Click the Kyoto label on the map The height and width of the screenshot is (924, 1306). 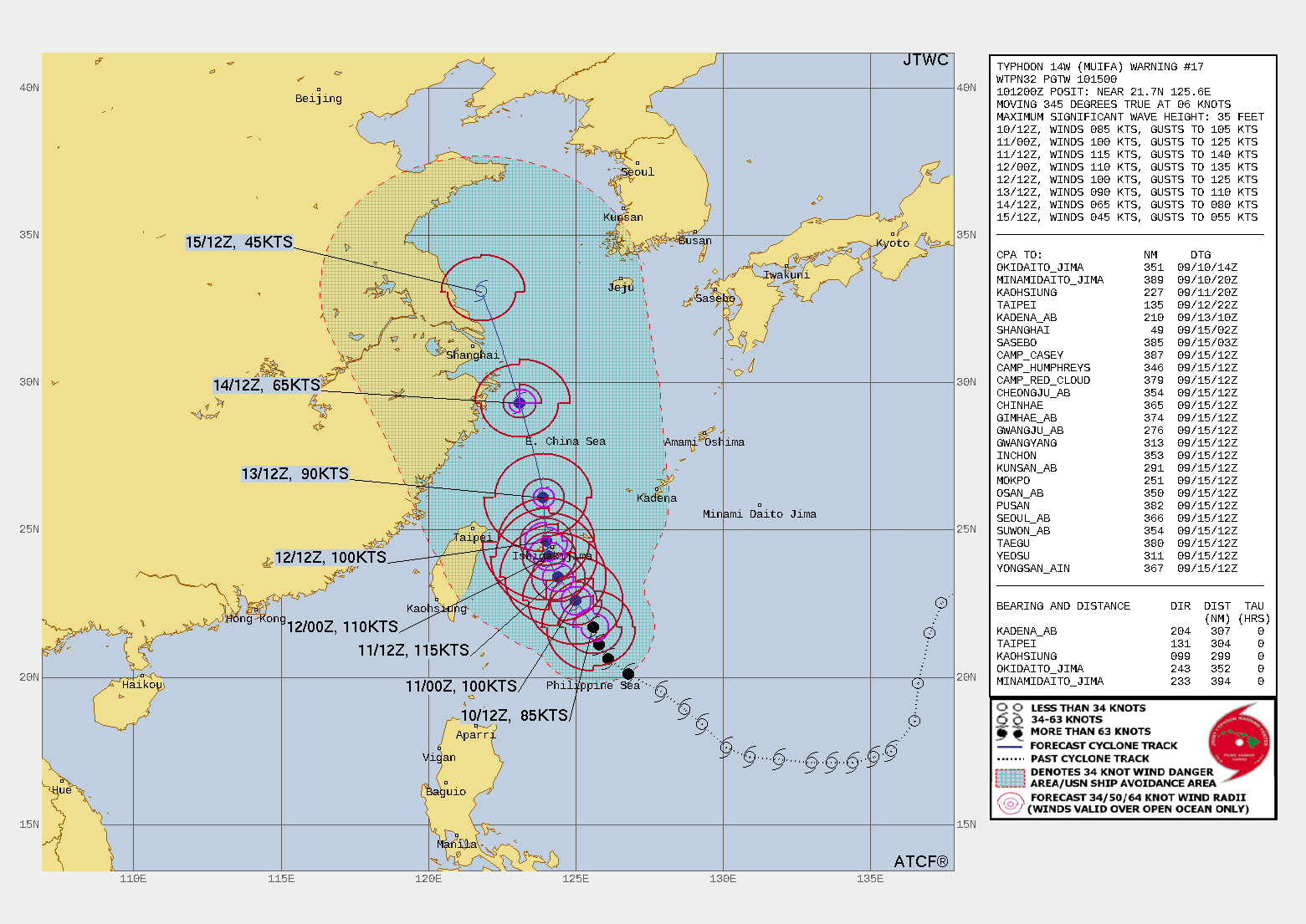[893, 243]
